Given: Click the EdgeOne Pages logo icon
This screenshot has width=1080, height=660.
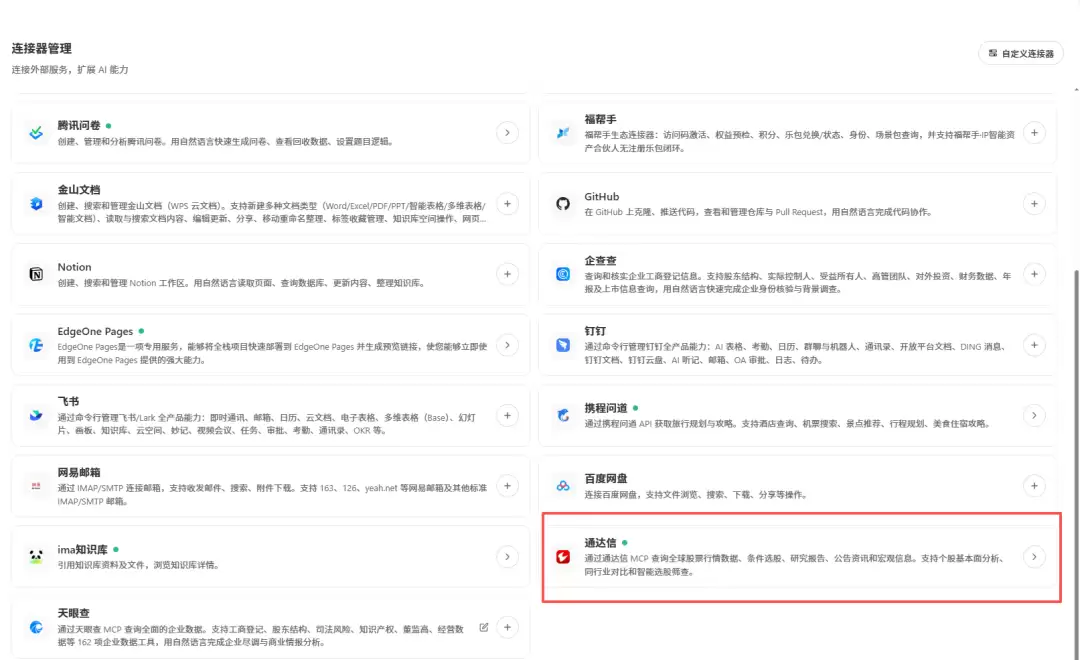Looking at the screenshot, I should (36, 345).
